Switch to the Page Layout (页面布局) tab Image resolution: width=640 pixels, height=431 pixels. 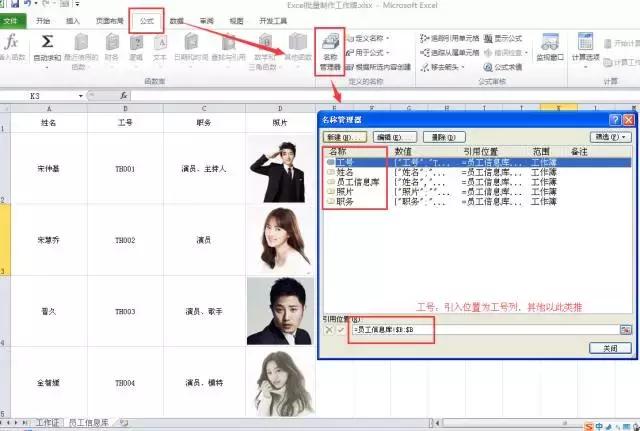(109, 21)
